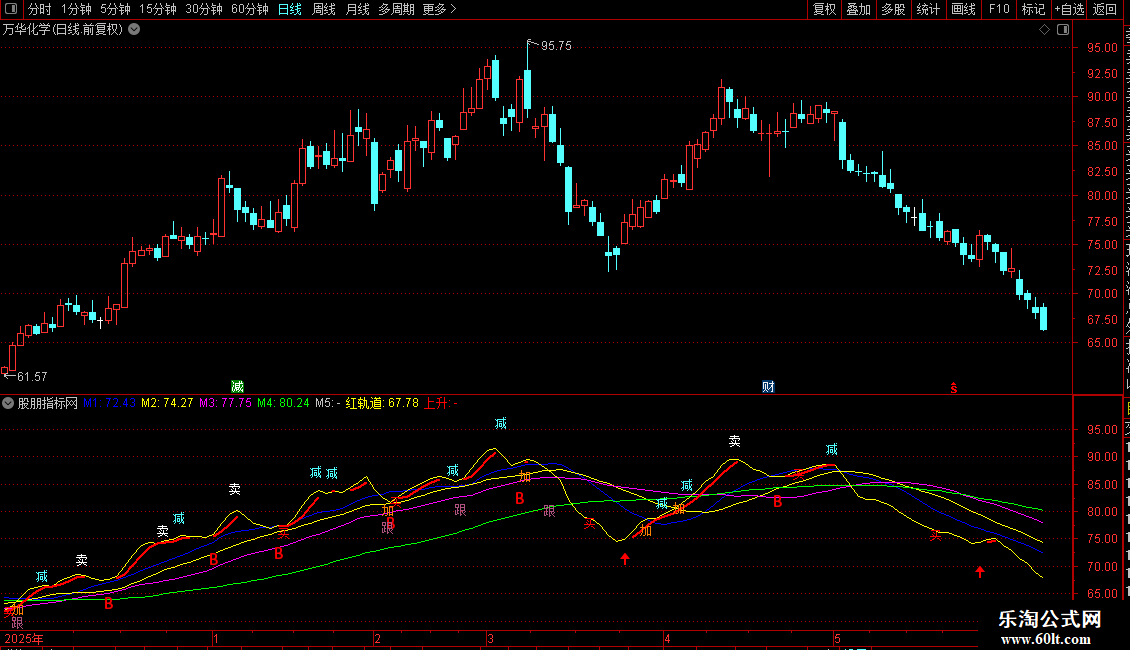
Task: Select the 1分钟 period
Action: coord(76,9)
